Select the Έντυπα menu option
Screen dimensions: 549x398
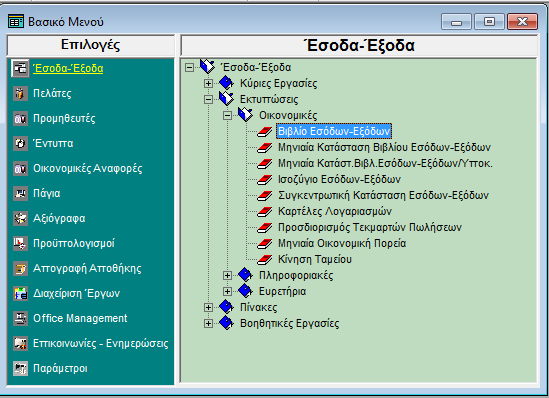click(x=53, y=143)
